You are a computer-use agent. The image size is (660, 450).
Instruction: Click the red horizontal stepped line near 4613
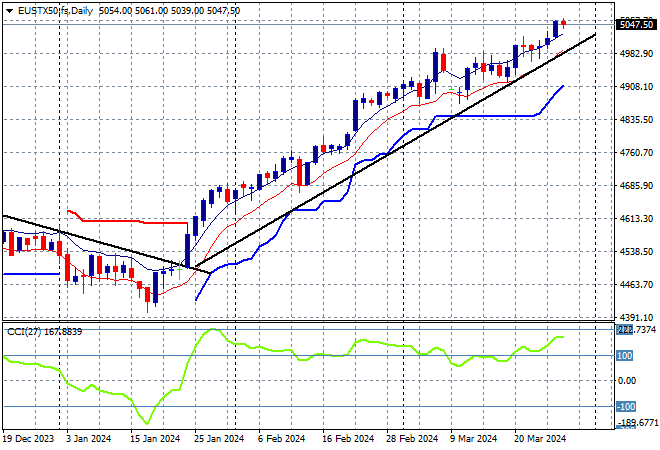click(130, 222)
